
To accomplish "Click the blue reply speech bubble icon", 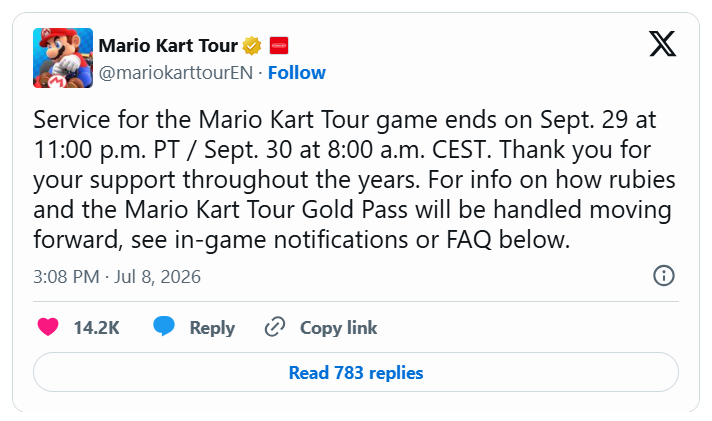I will [164, 326].
